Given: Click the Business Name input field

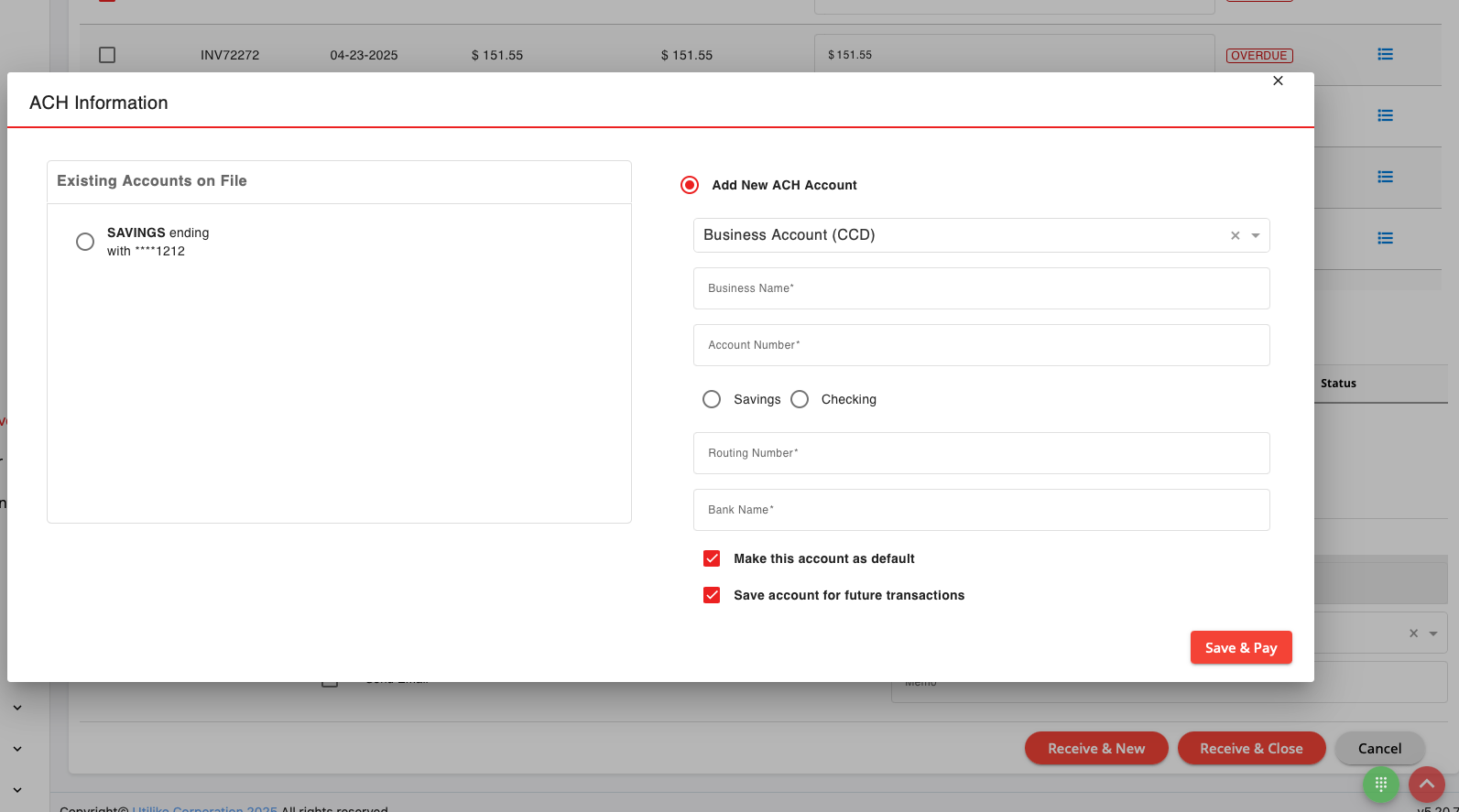Looking at the screenshot, I should click(981, 288).
